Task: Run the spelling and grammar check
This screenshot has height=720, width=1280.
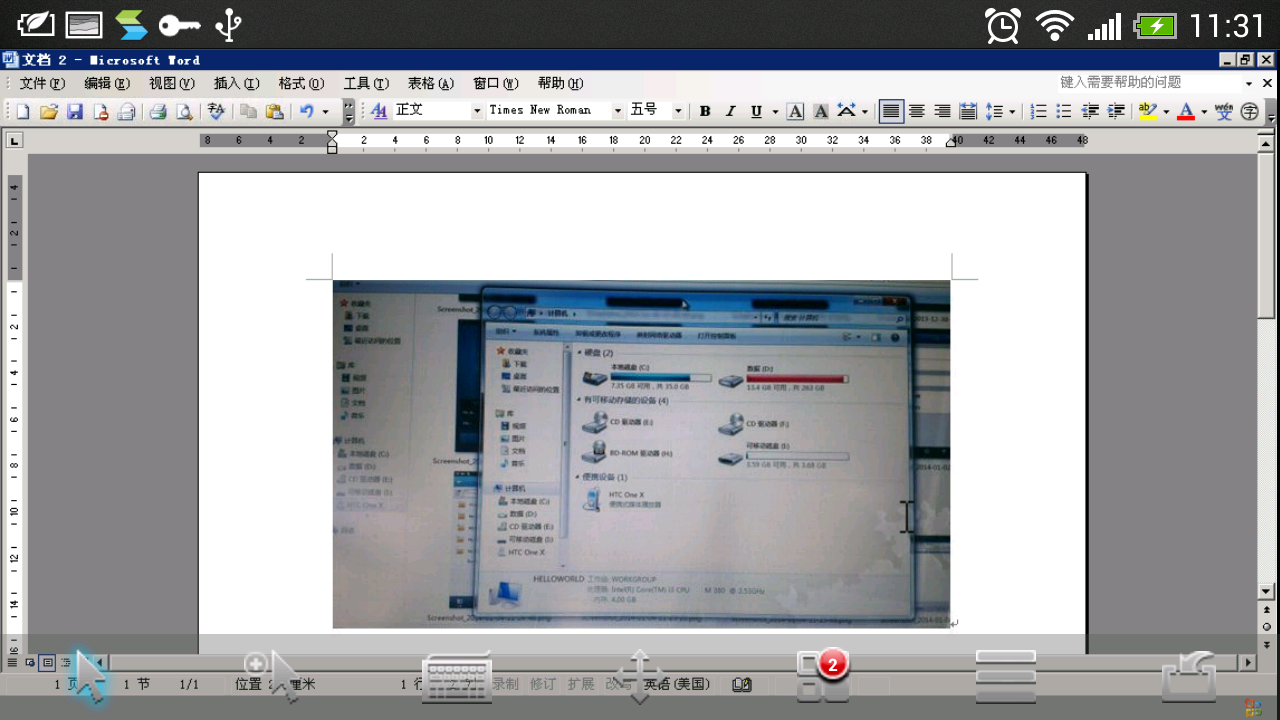Action: pos(216,111)
